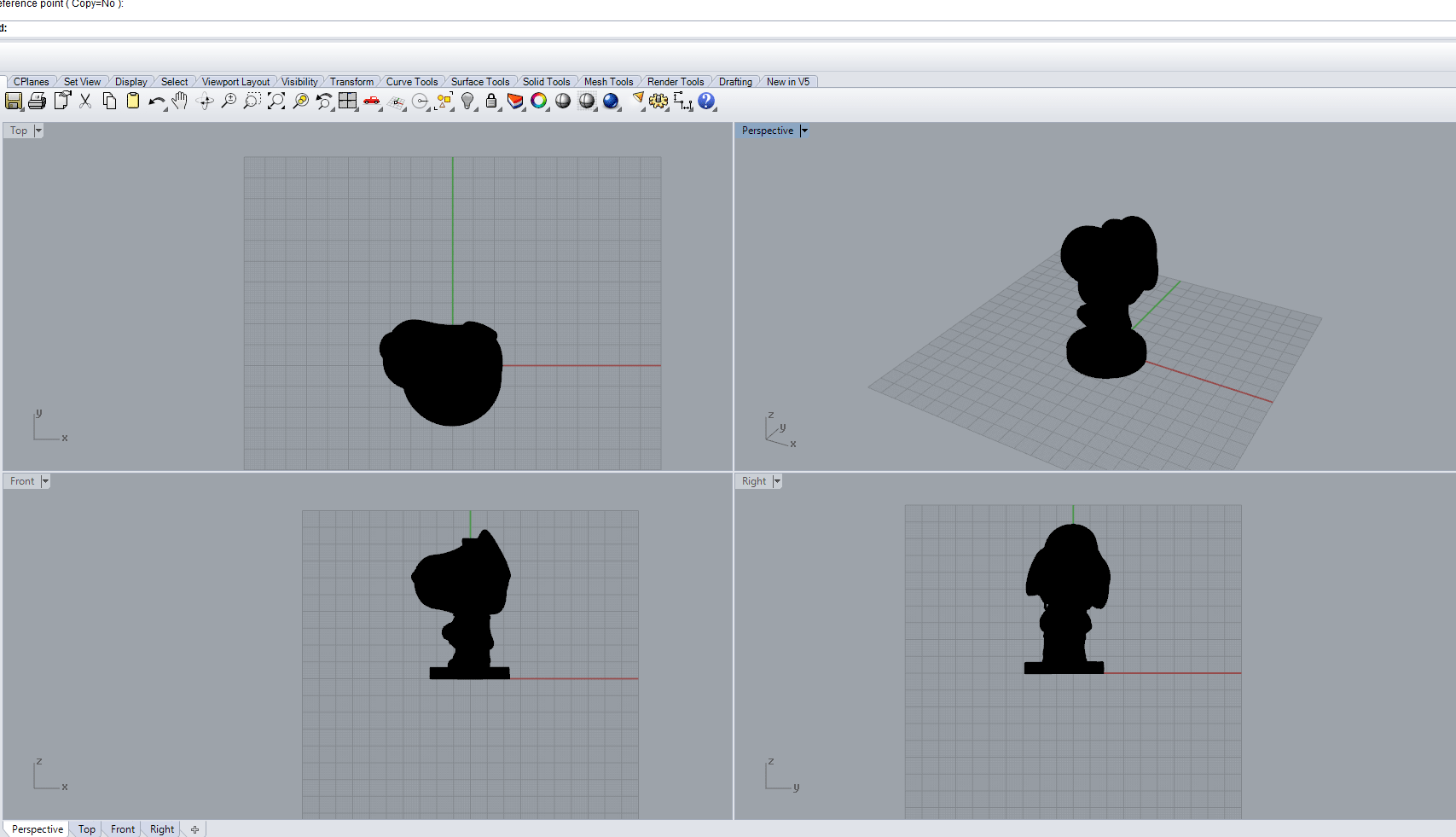This screenshot has width=1456, height=837.
Task: Open the Visibility toolbar tab
Action: pyautogui.click(x=299, y=82)
